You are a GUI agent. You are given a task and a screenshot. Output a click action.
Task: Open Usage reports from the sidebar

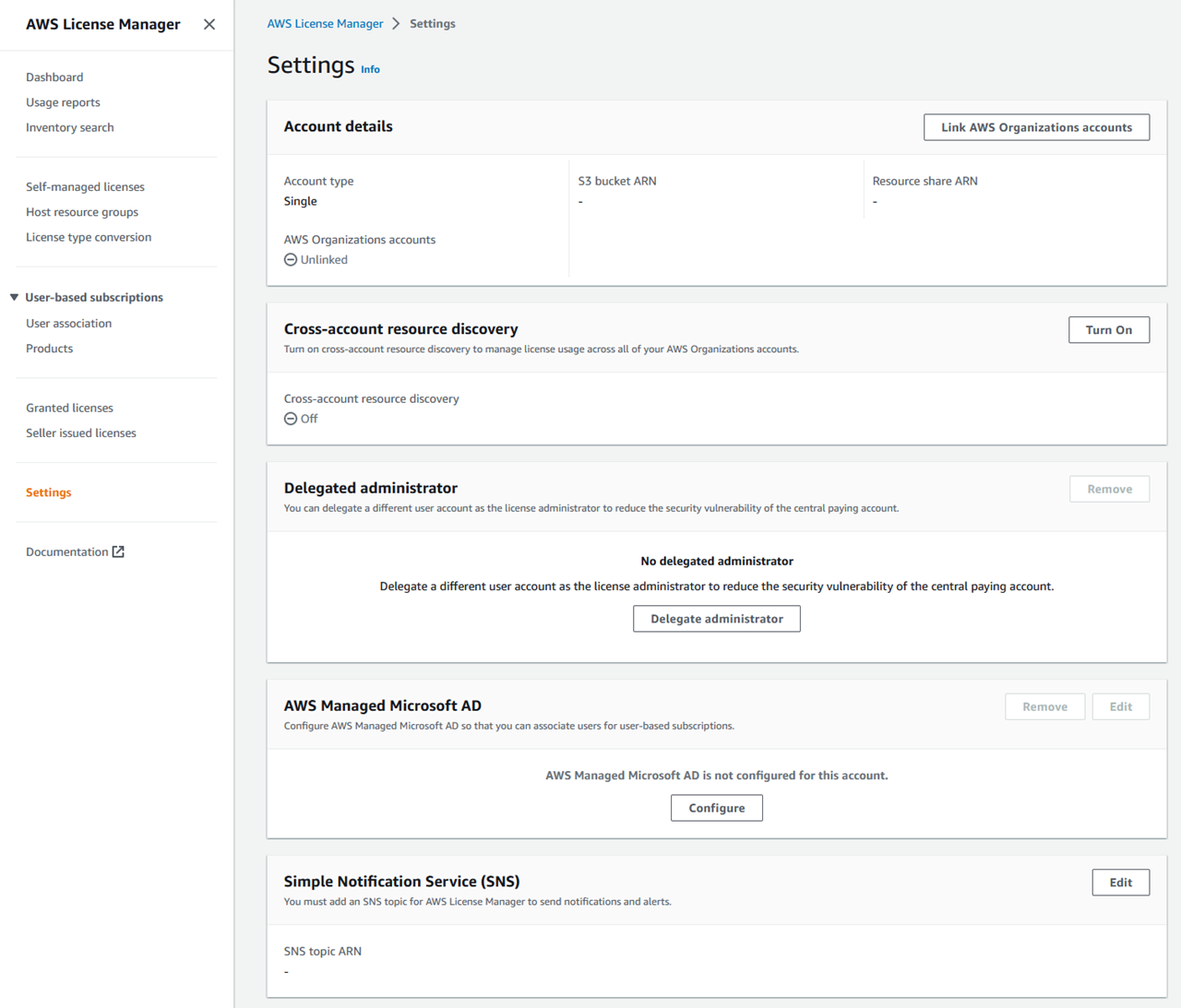[63, 101]
